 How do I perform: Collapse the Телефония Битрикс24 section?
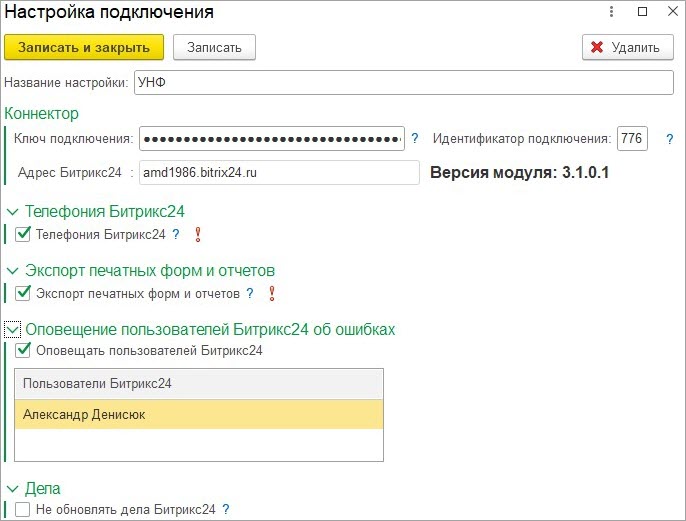click(12, 212)
